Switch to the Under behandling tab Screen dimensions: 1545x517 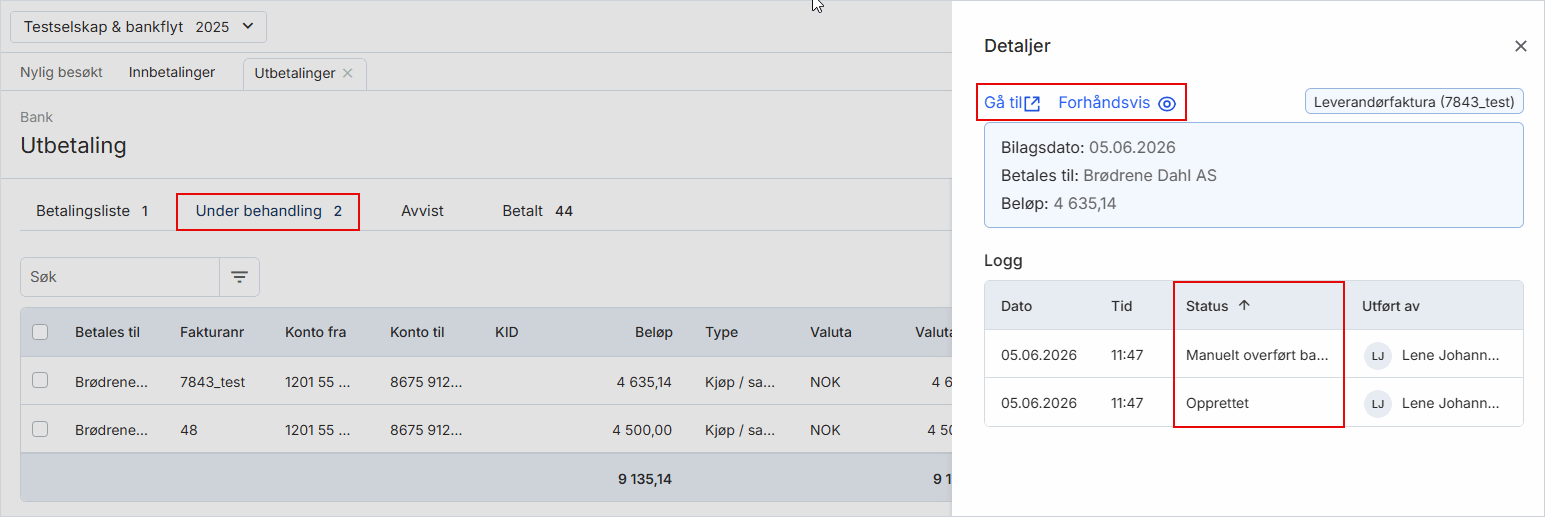tap(269, 211)
